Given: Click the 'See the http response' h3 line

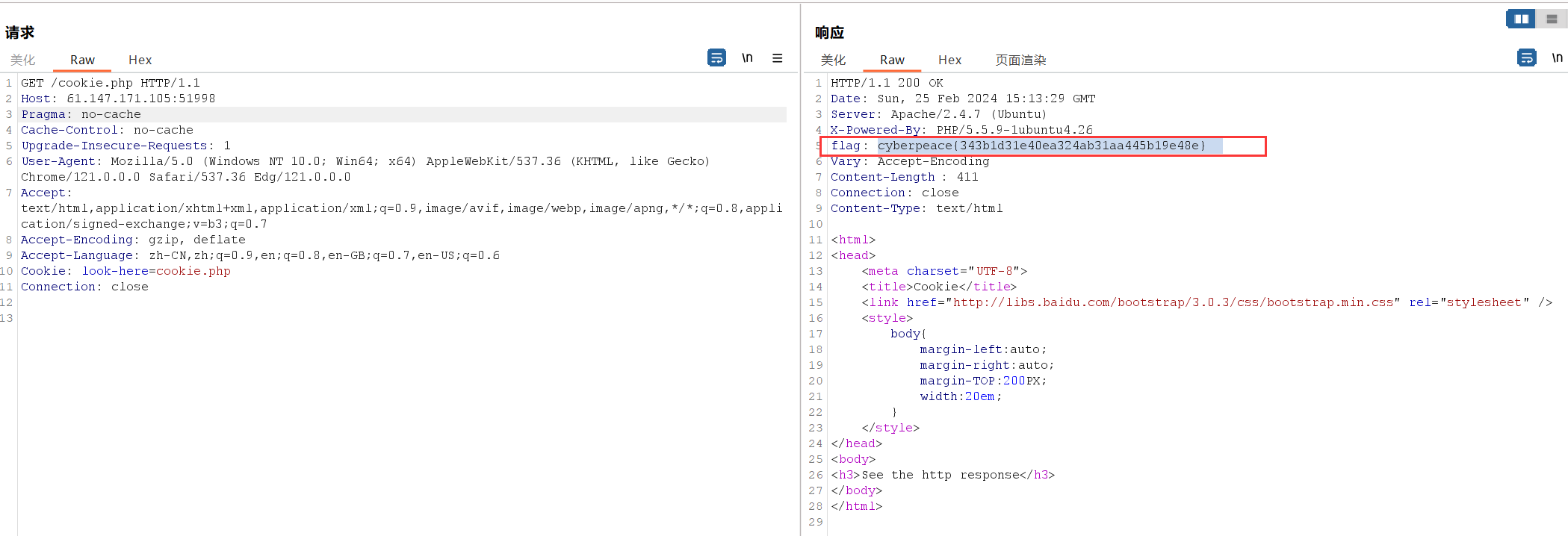Looking at the screenshot, I should point(943,475).
